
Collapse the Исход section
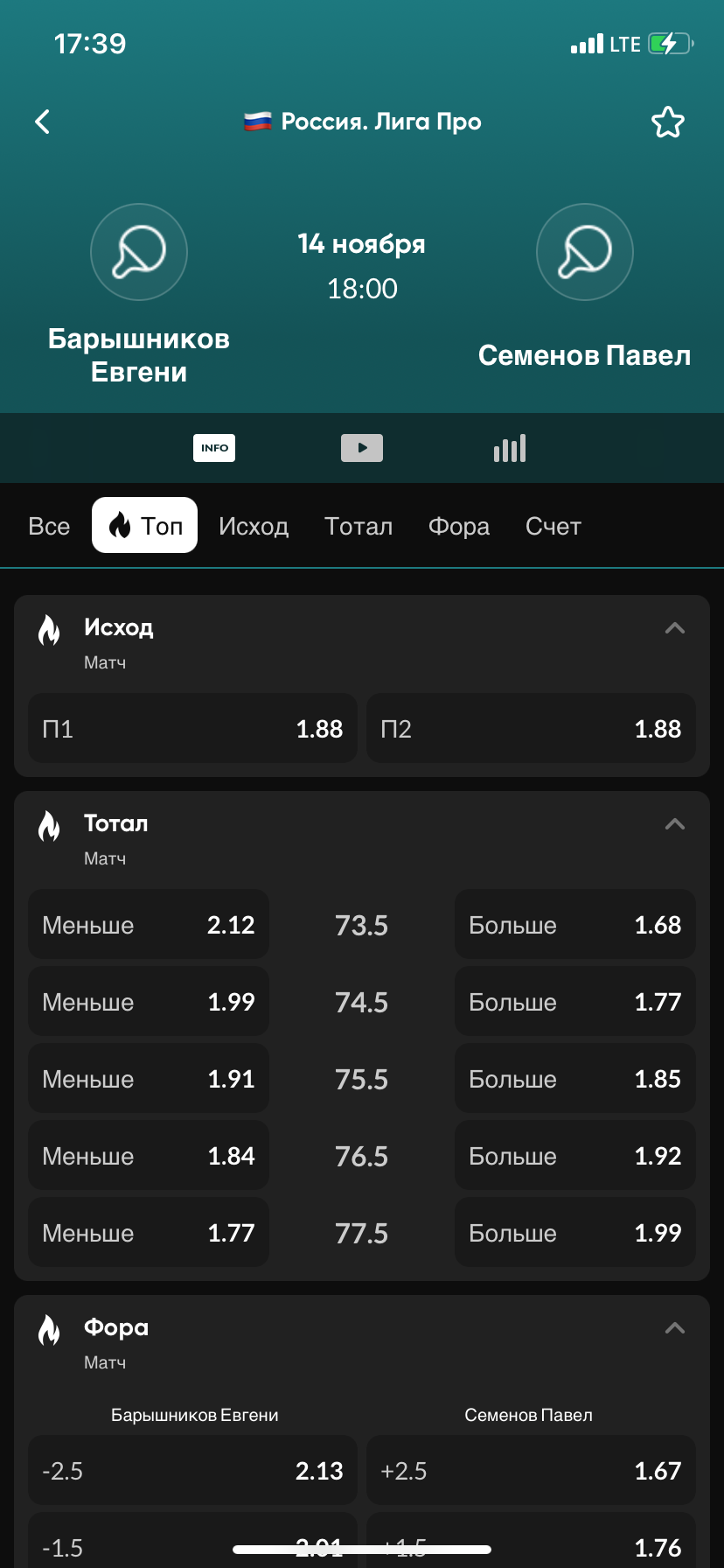point(675,628)
